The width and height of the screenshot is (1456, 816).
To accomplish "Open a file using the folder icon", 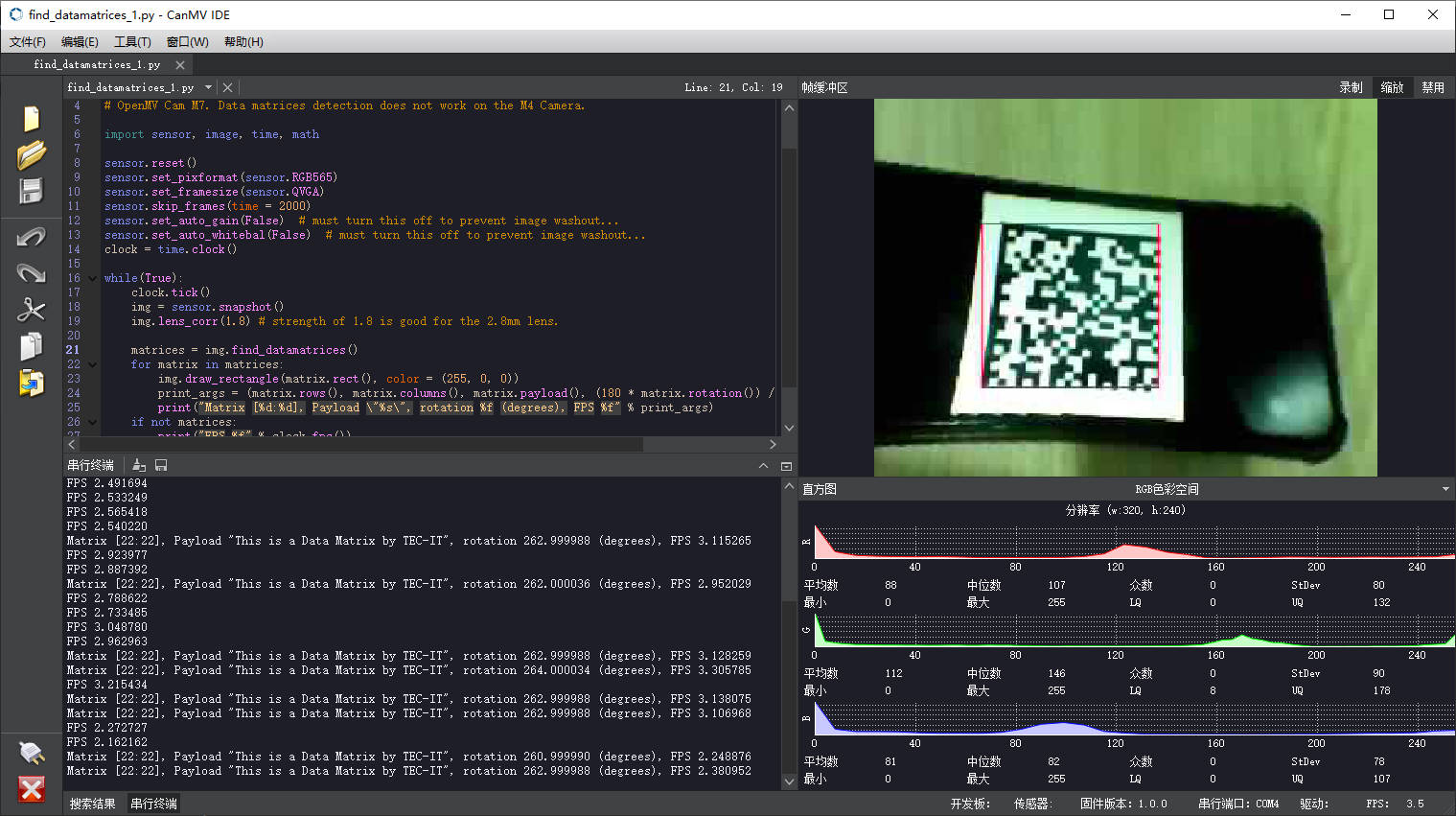I will 32,154.
